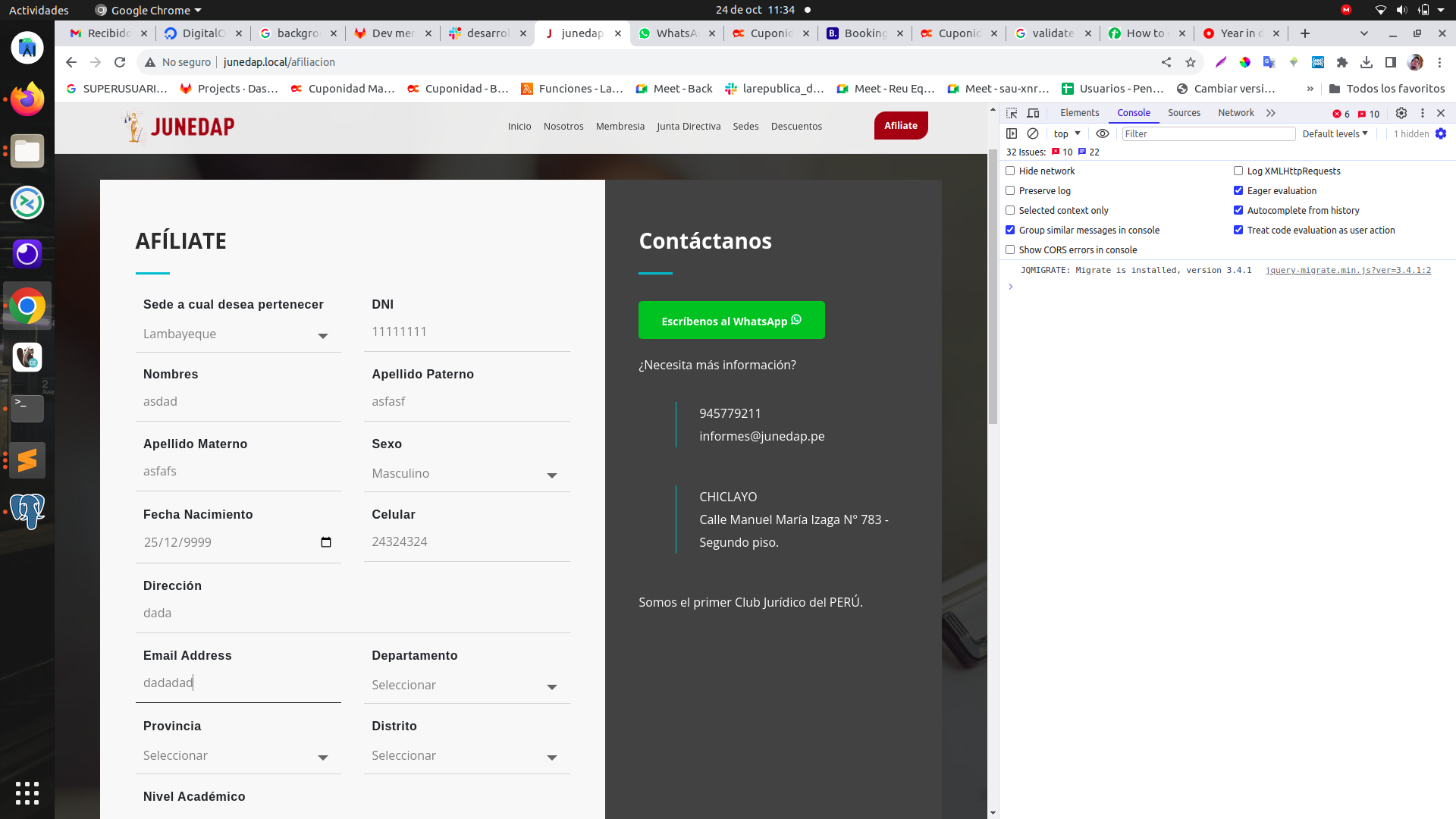
Task: Expand the Departamento dropdown
Action: 466,686
